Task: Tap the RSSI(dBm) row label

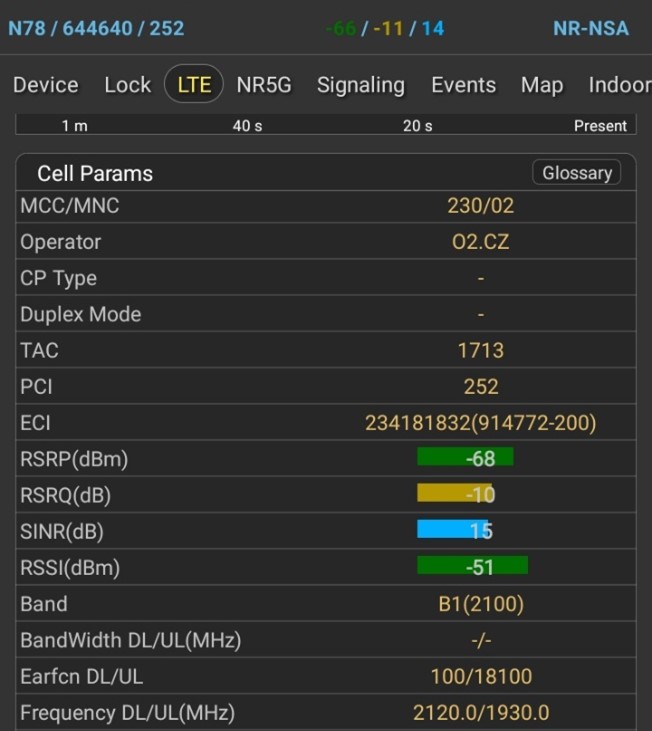Action: (70, 568)
